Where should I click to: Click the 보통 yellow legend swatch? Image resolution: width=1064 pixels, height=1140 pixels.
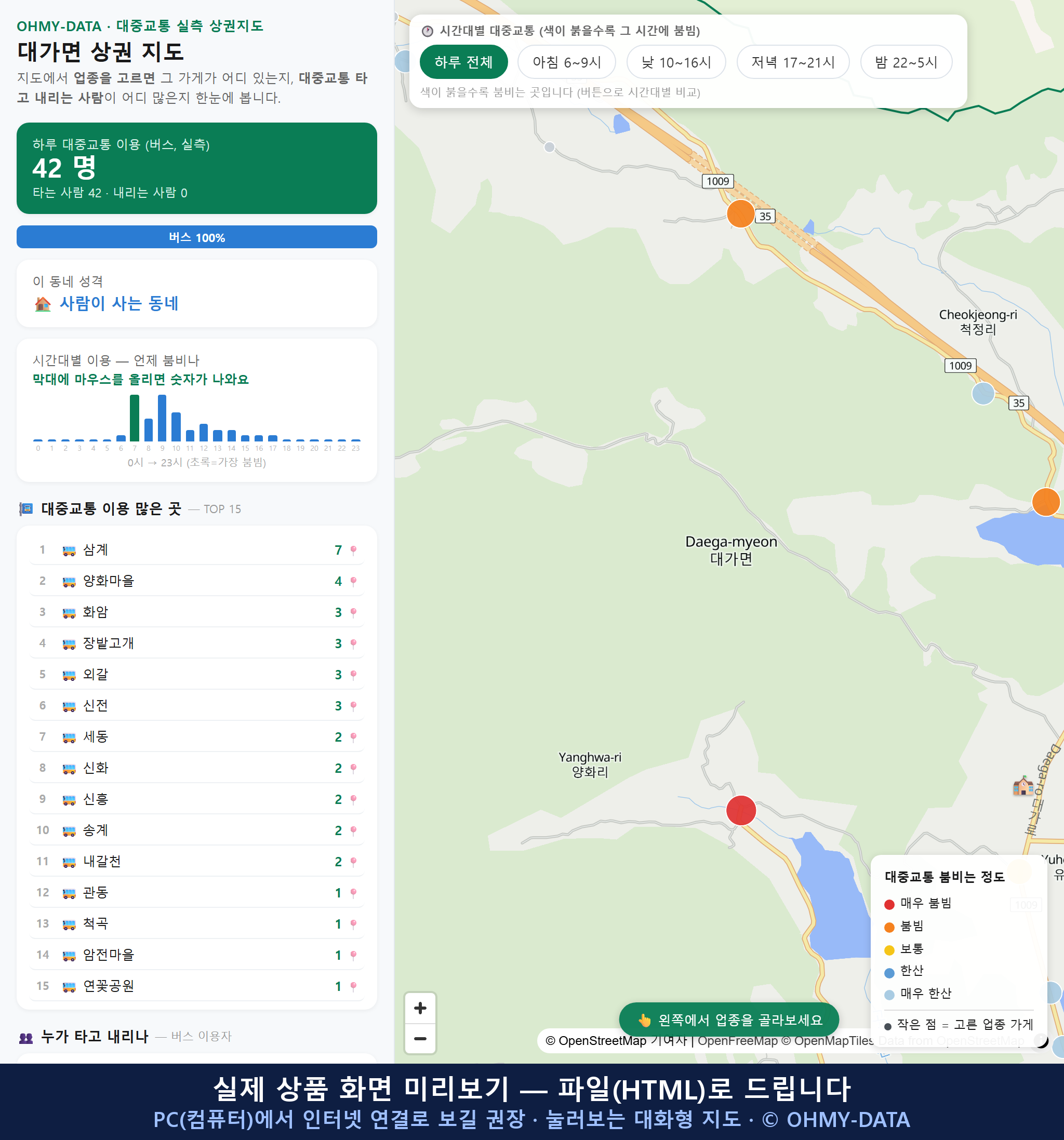889,949
